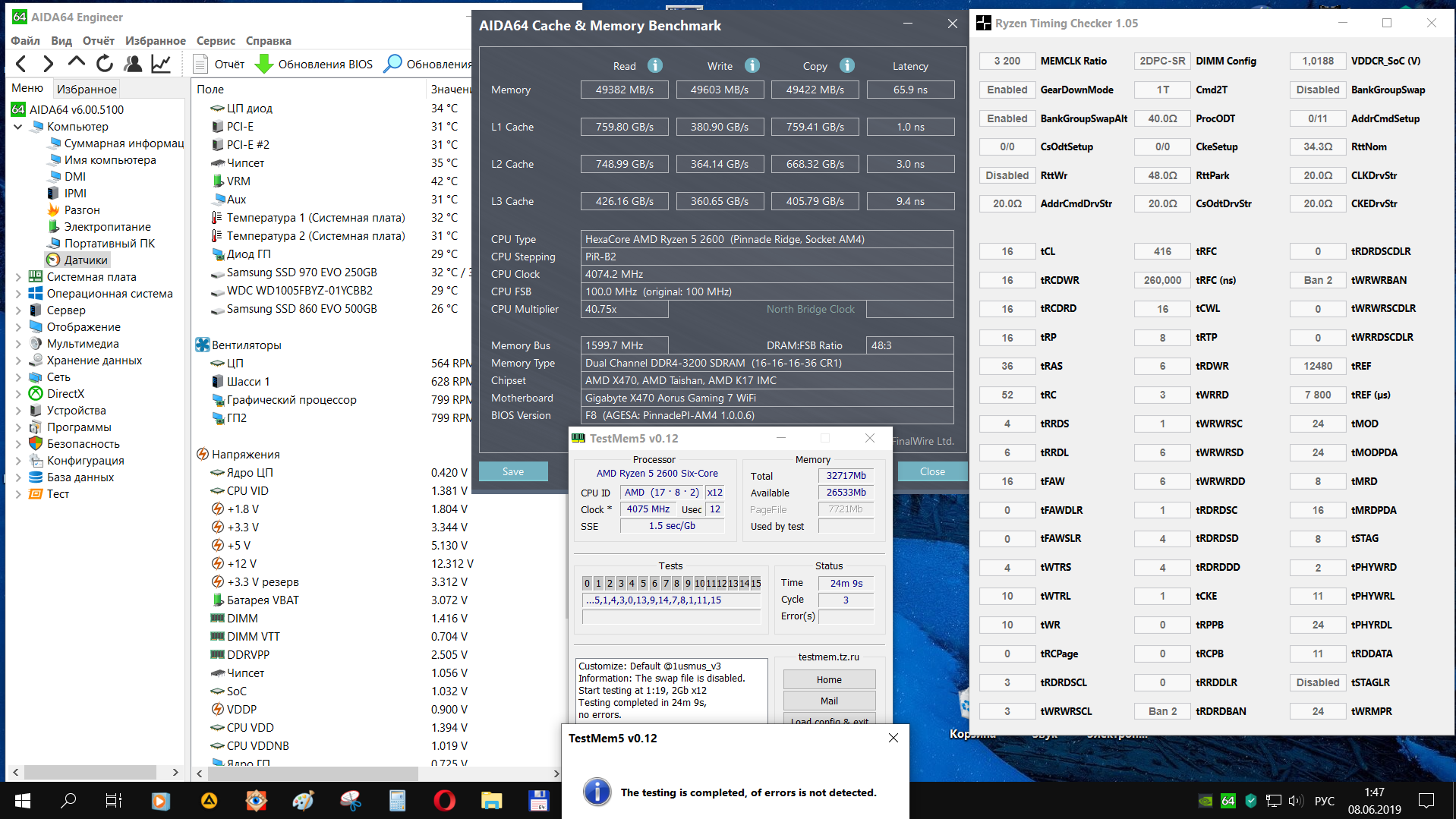Open the Отчёт menu in menu bar
Image resolution: width=1456 pixels, height=819 pixels.
pos(99,41)
